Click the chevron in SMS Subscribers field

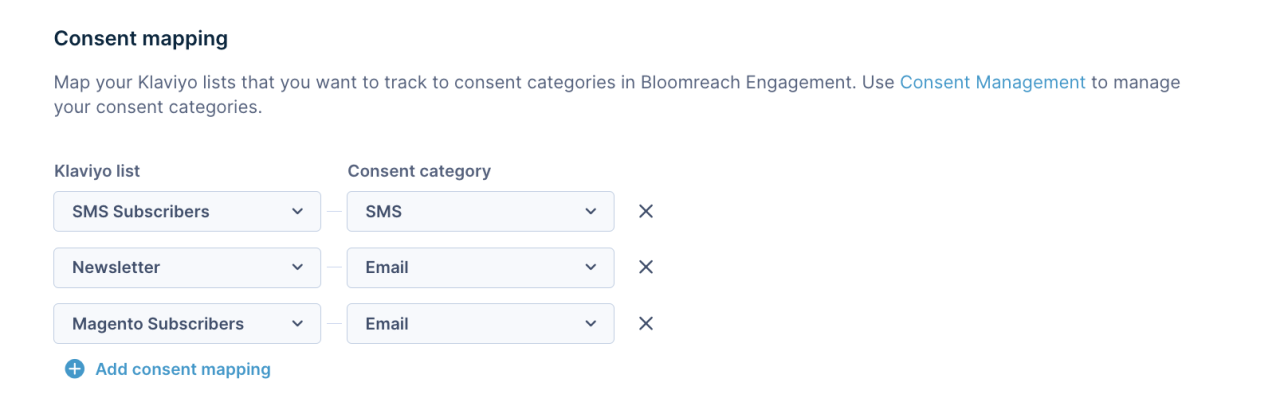coord(297,211)
